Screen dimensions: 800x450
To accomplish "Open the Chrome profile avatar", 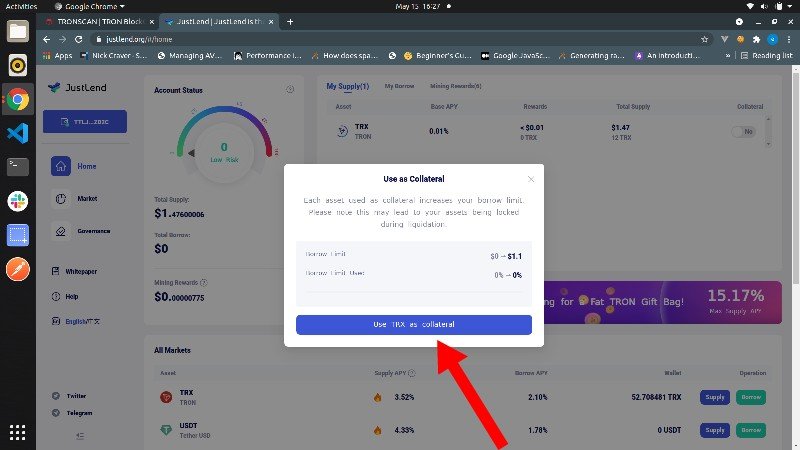I will tap(773, 39).
